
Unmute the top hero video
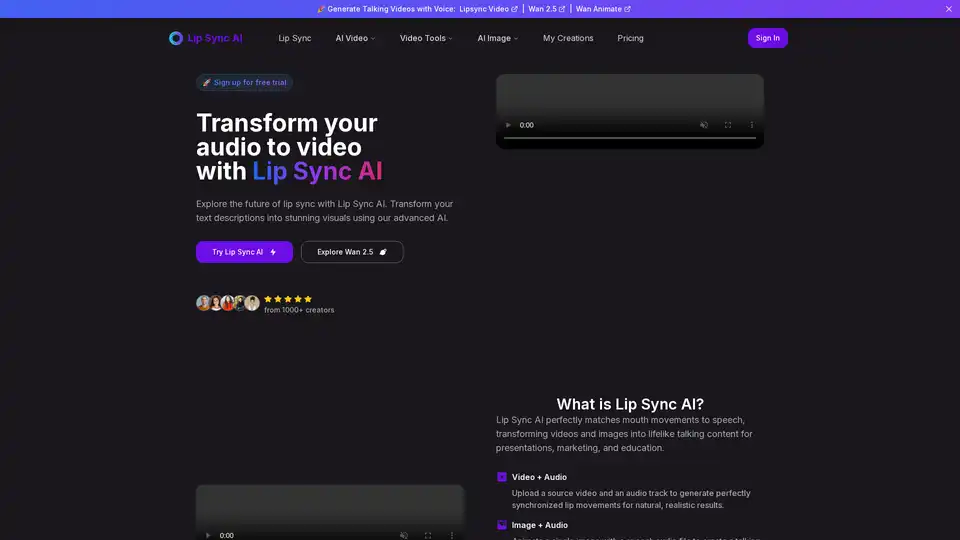(x=704, y=125)
